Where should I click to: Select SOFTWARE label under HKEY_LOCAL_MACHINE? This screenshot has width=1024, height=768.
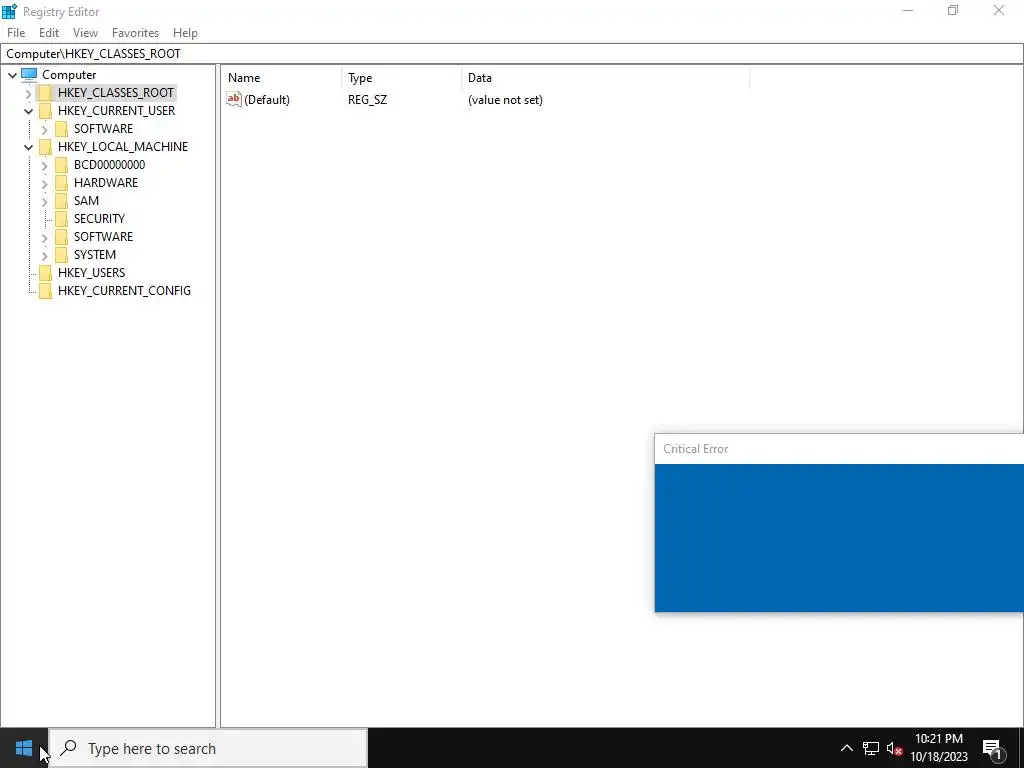click(x=103, y=236)
